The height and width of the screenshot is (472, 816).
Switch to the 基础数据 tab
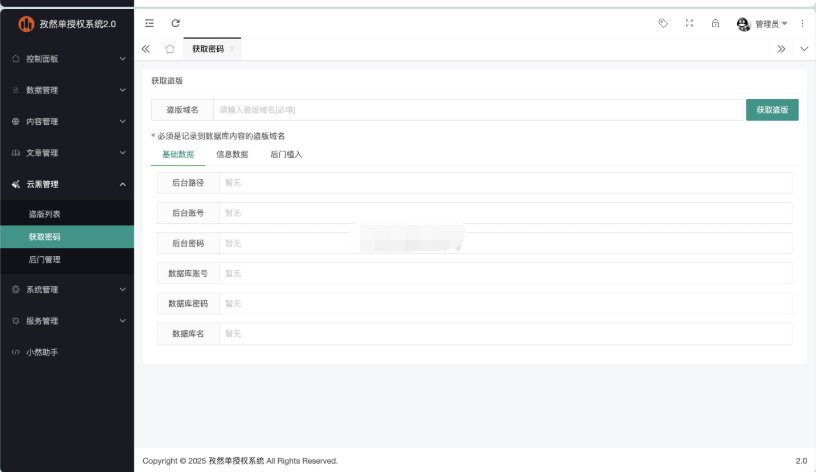coord(178,155)
